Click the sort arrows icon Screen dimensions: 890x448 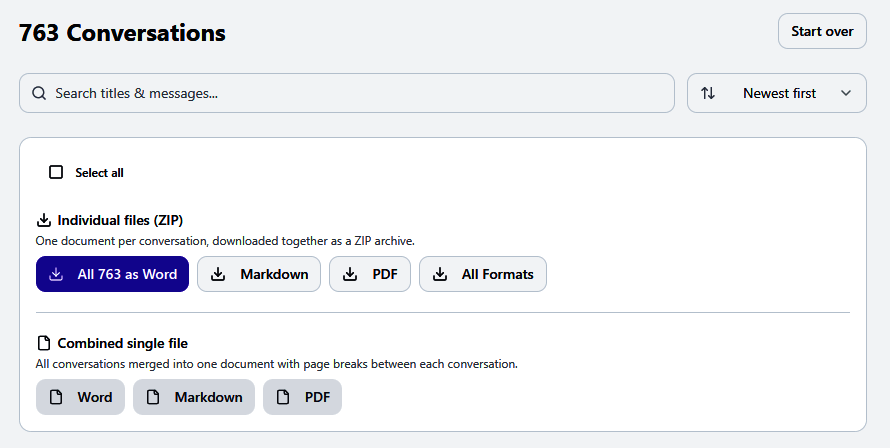(x=708, y=93)
